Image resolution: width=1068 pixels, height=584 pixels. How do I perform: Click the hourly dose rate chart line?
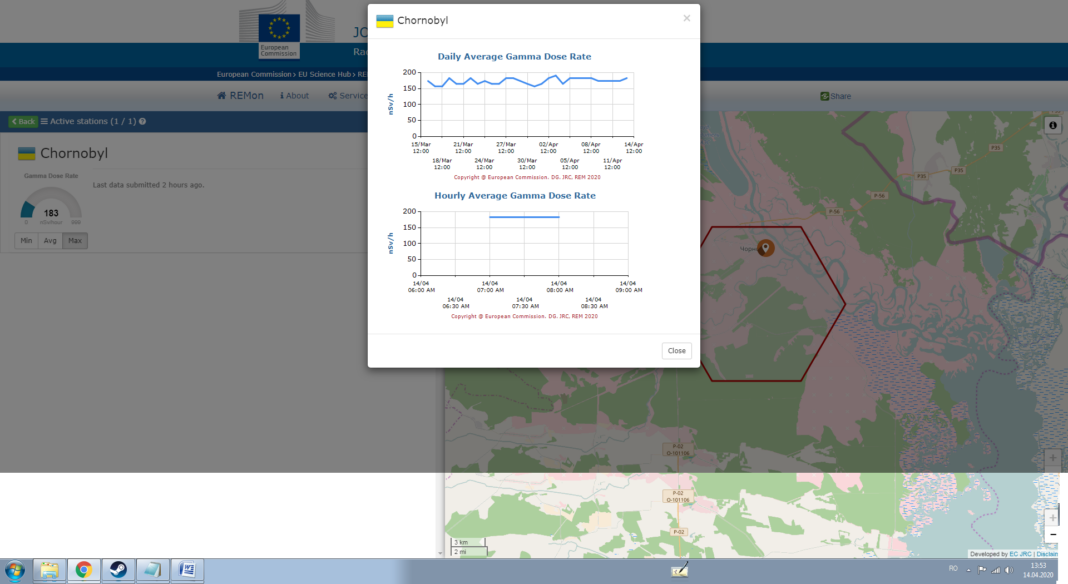[x=524, y=217]
